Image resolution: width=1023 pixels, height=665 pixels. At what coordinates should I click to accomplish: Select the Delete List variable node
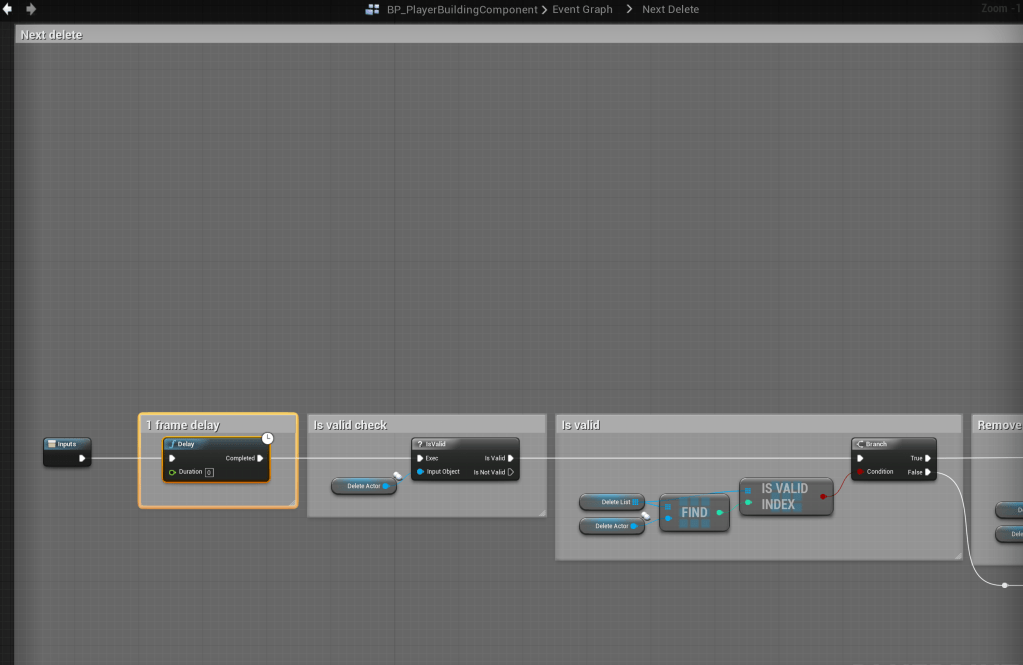pyautogui.click(x=612, y=502)
